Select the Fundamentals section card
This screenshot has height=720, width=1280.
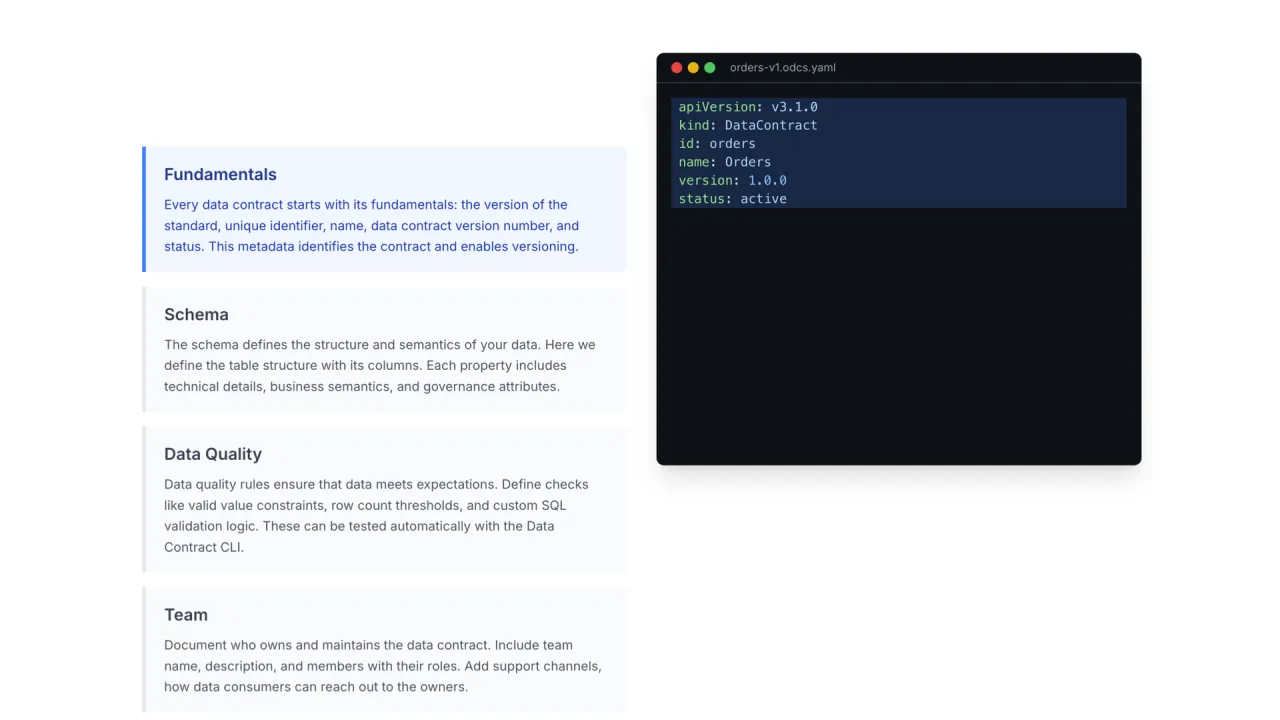pos(385,209)
